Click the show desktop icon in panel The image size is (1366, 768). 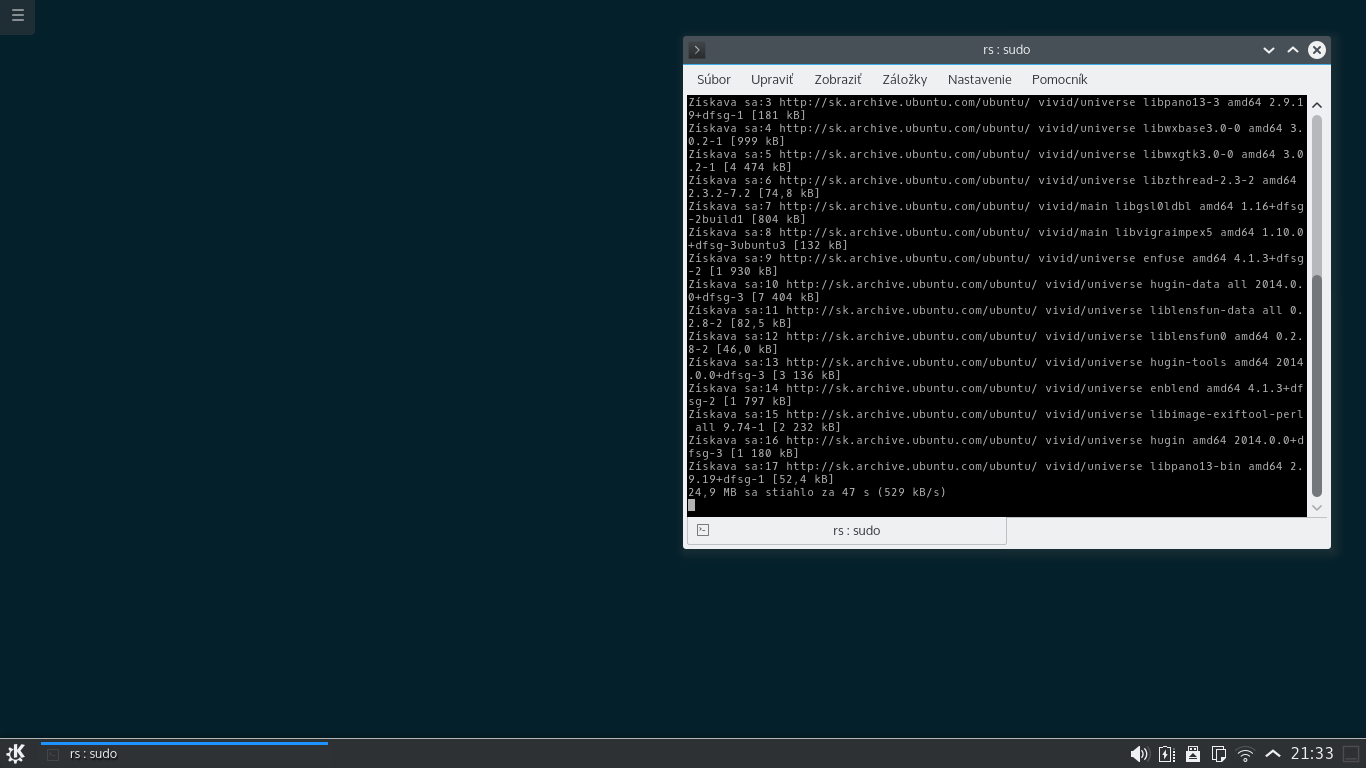(1350, 754)
